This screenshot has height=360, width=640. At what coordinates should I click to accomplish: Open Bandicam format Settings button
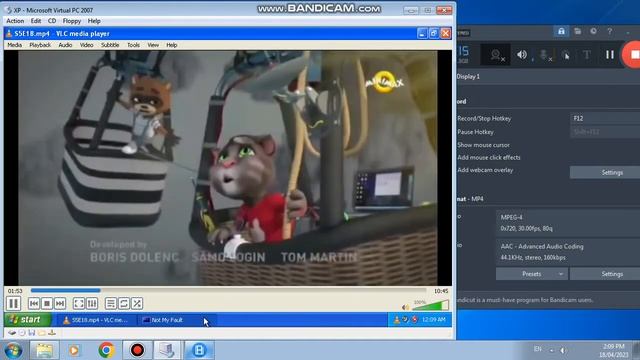coord(605,274)
